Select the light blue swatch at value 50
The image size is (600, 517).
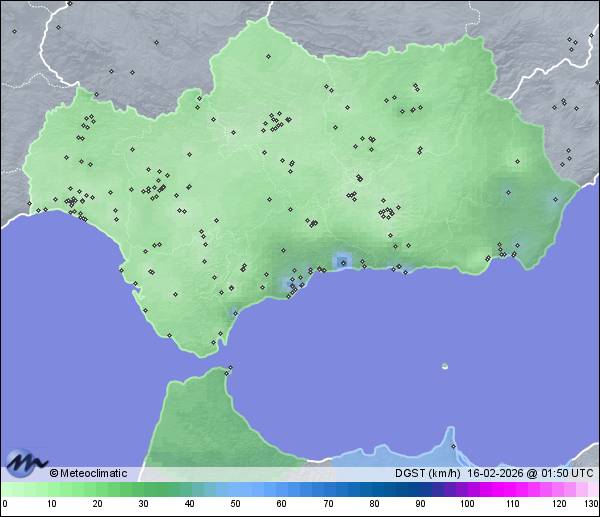click(235, 490)
